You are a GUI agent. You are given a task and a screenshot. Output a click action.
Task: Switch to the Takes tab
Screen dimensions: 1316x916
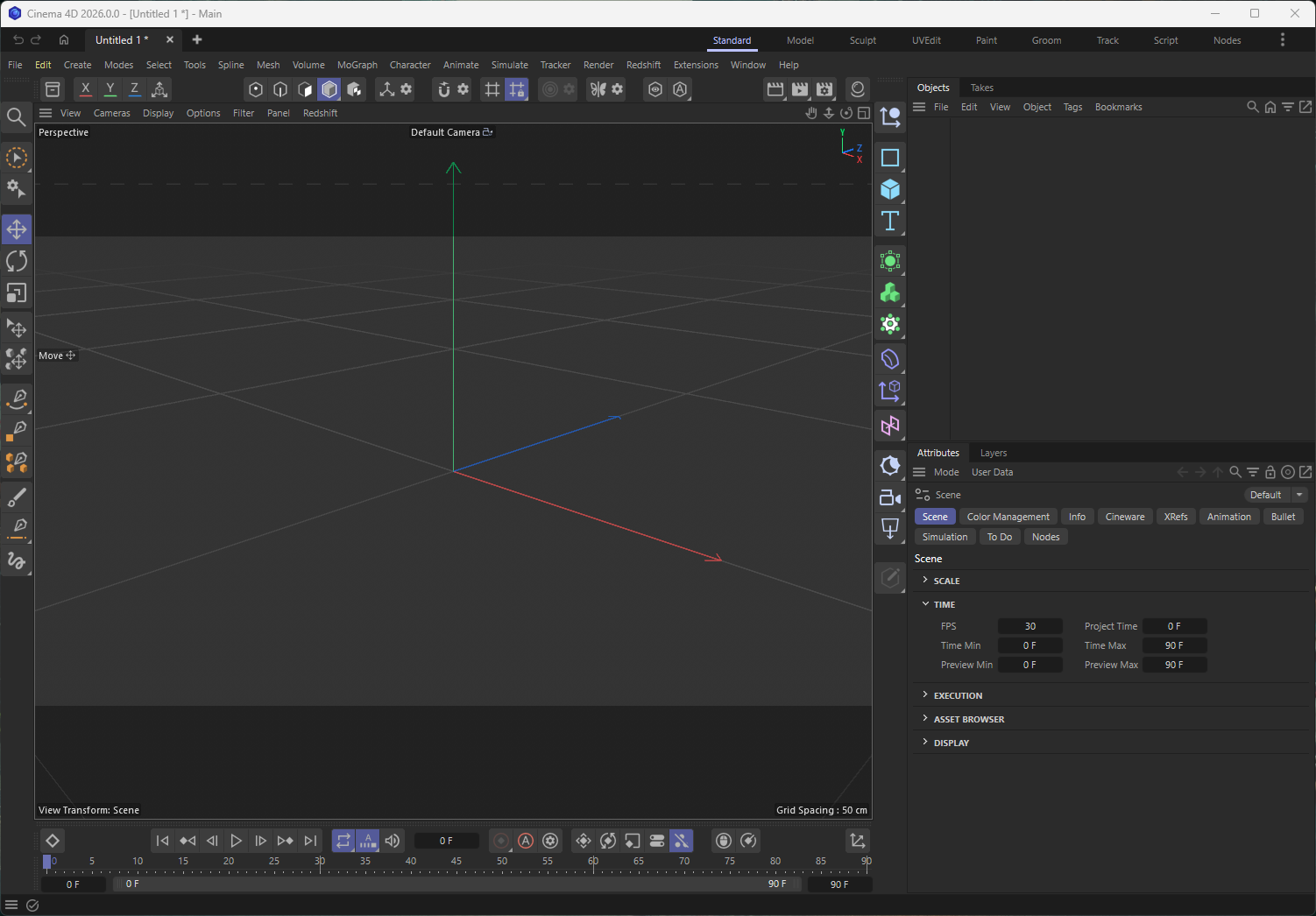pyautogui.click(x=982, y=88)
